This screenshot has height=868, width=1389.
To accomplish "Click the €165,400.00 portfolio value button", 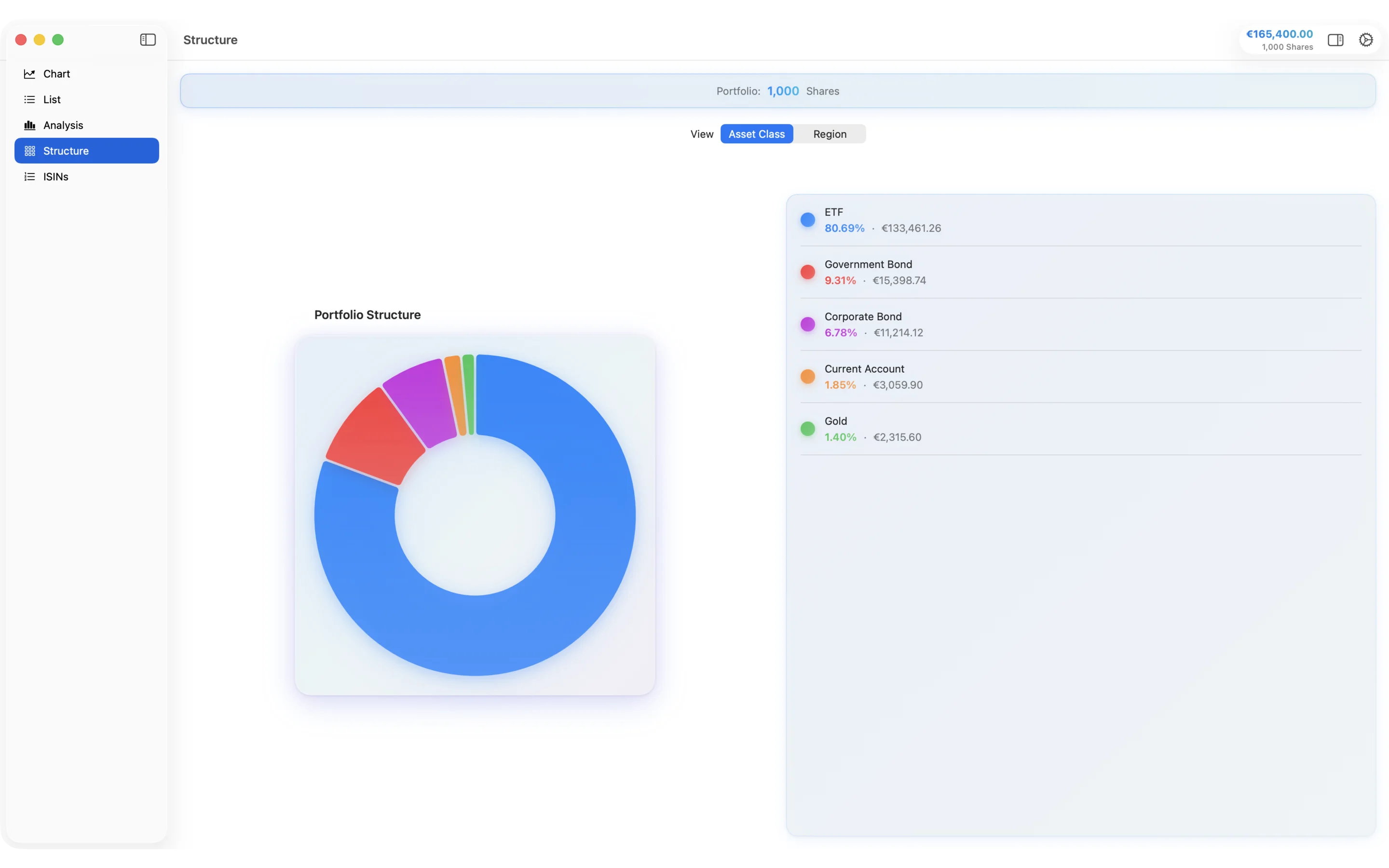I will point(1278,33).
